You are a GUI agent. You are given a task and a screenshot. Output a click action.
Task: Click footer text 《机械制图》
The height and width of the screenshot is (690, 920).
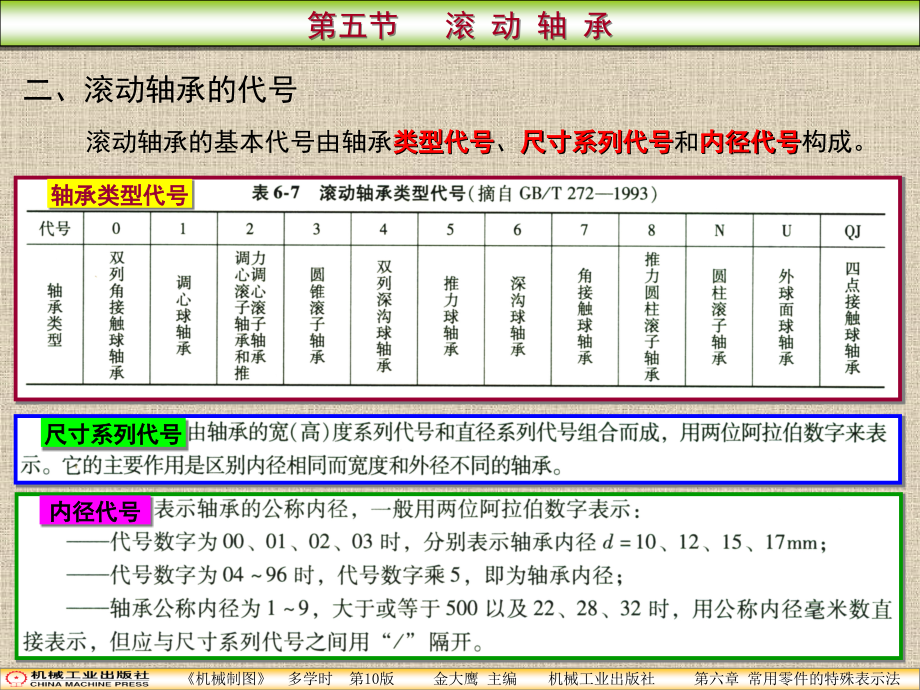pos(225,679)
